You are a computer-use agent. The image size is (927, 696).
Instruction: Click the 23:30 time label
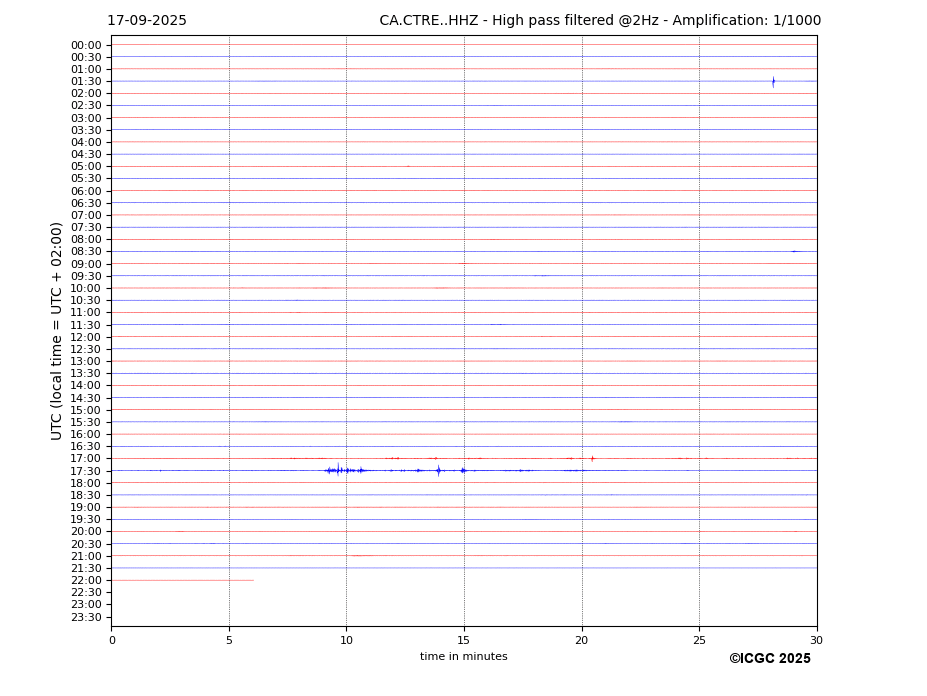click(86, 617)
